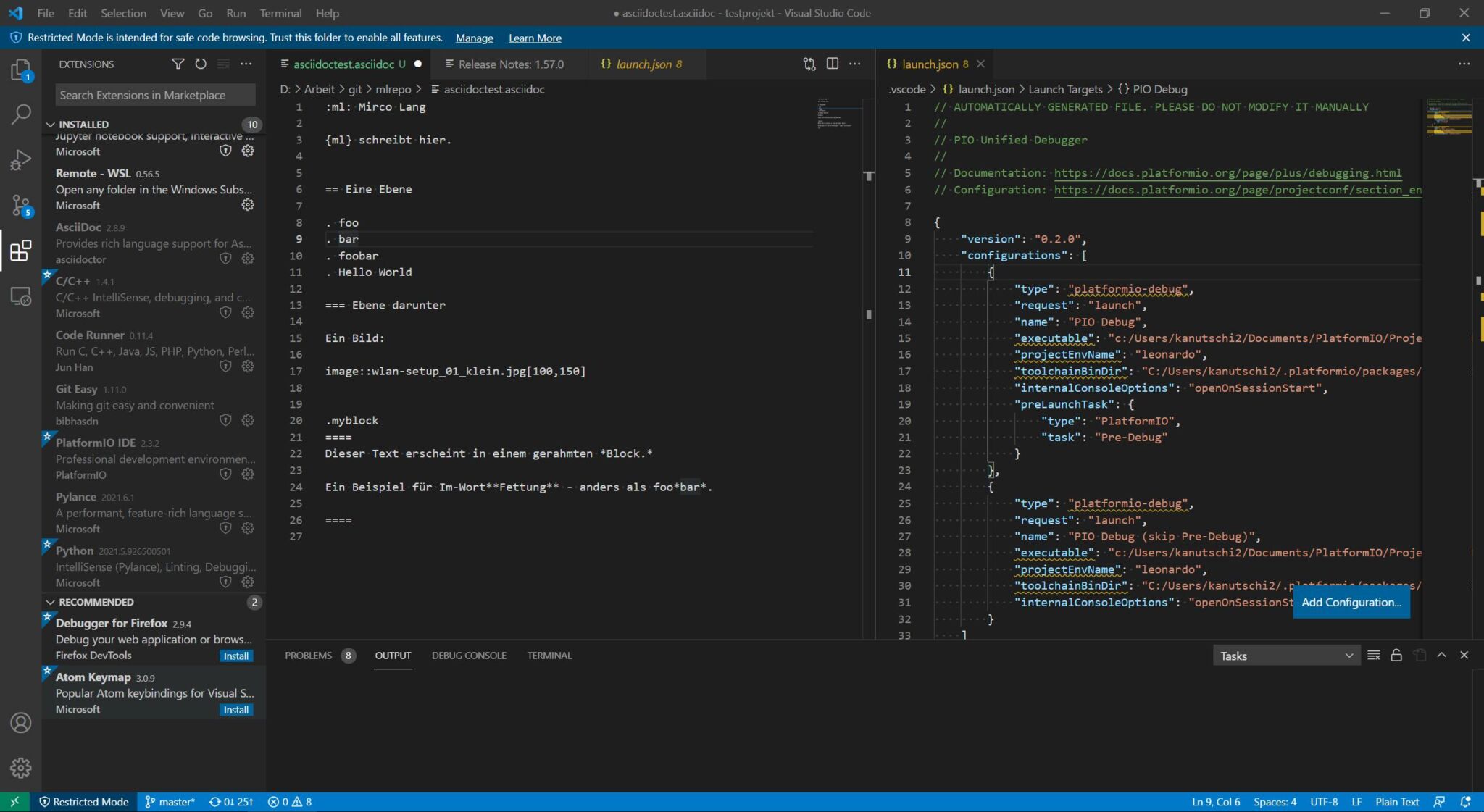The height and width of the screenshot is (812, 1484).
Task: Click the Learn More link in banner
Action: [x=535, y=38]
